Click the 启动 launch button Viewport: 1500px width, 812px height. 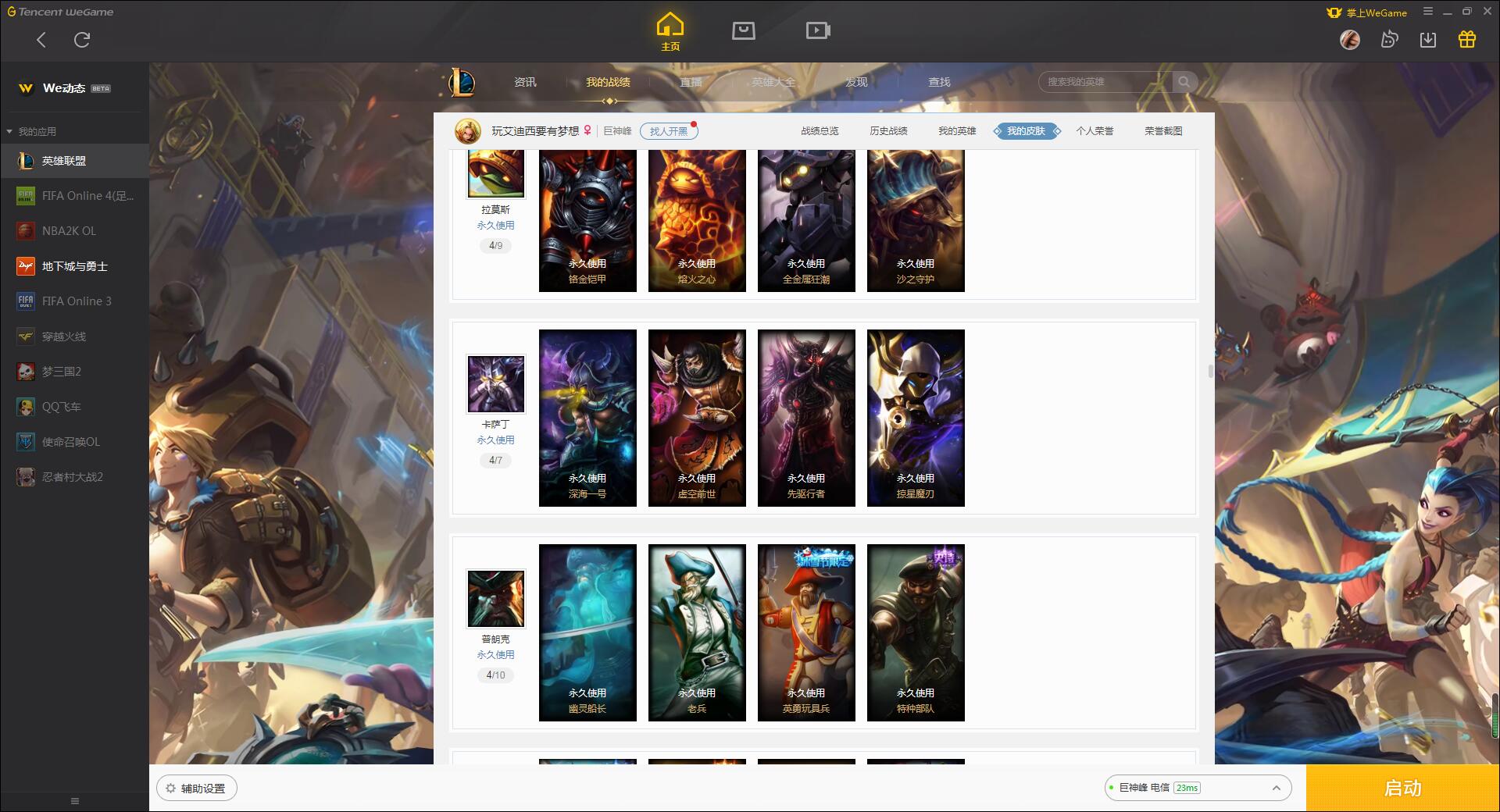[x=1403, y=789]
